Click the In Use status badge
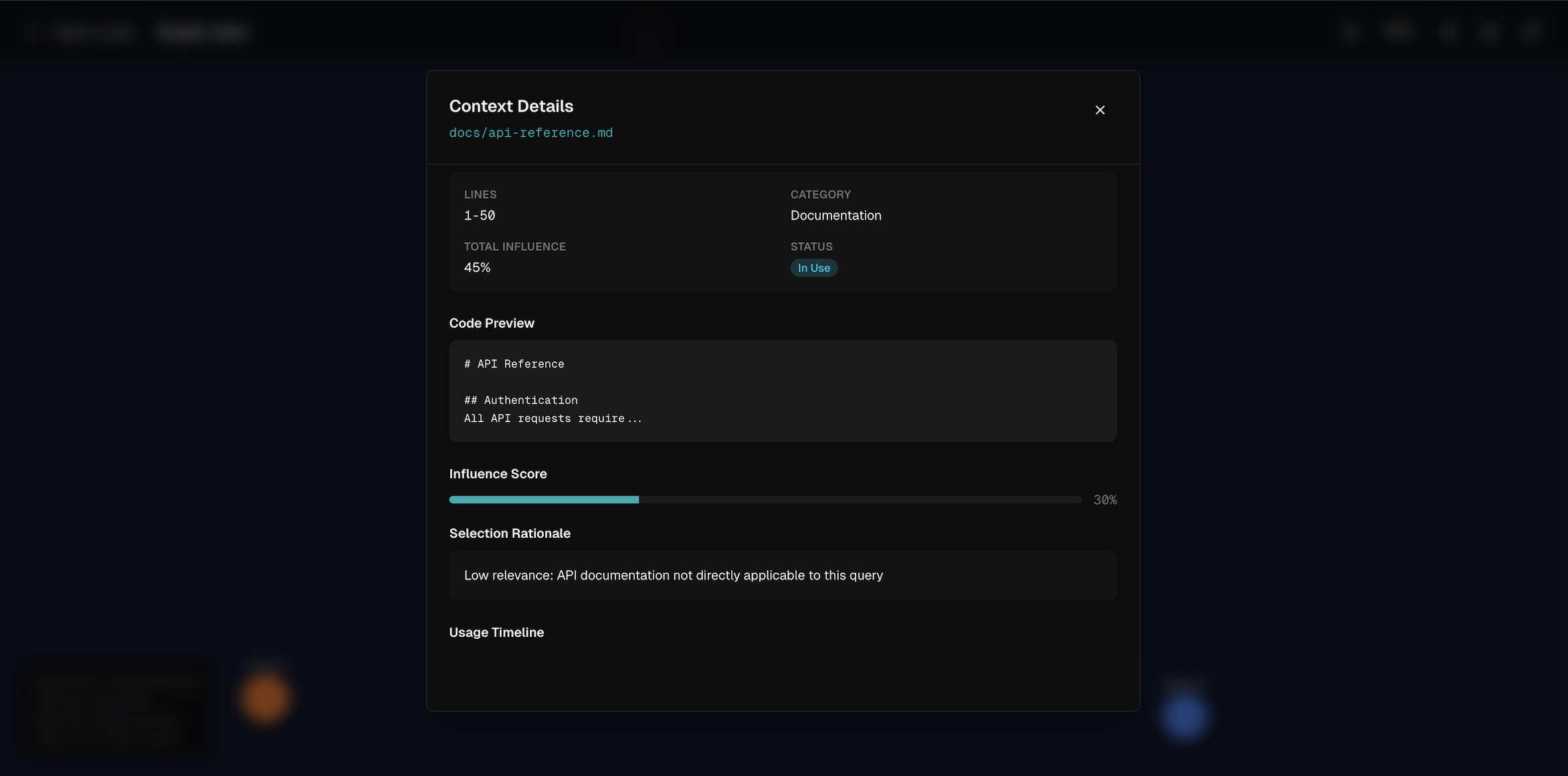The height and width of the screenshot is (776, 1568). 813,268
